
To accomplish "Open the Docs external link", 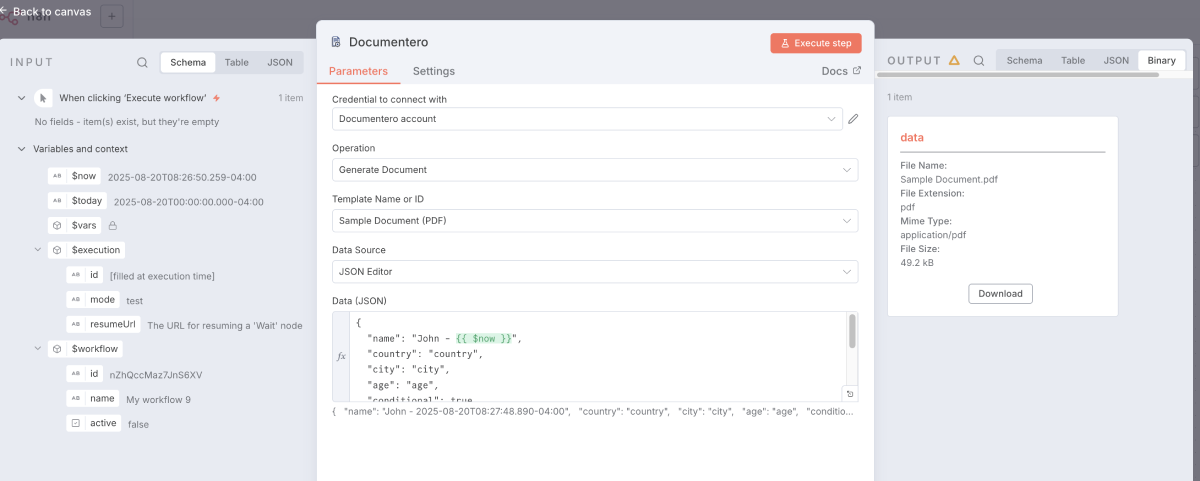I will (841, 71).
